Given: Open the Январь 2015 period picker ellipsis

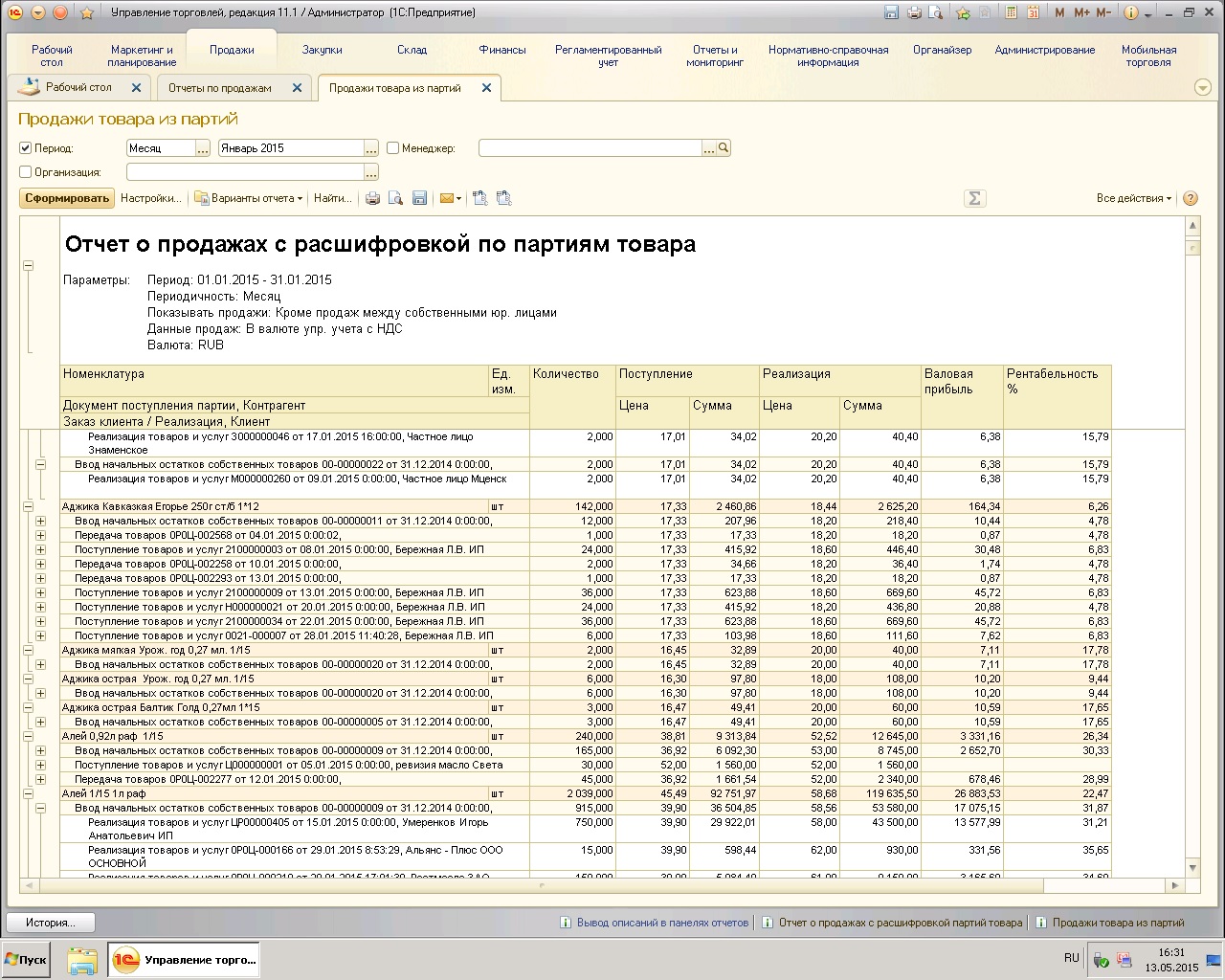Looking at the screenshot, I should tap(371, 148).
